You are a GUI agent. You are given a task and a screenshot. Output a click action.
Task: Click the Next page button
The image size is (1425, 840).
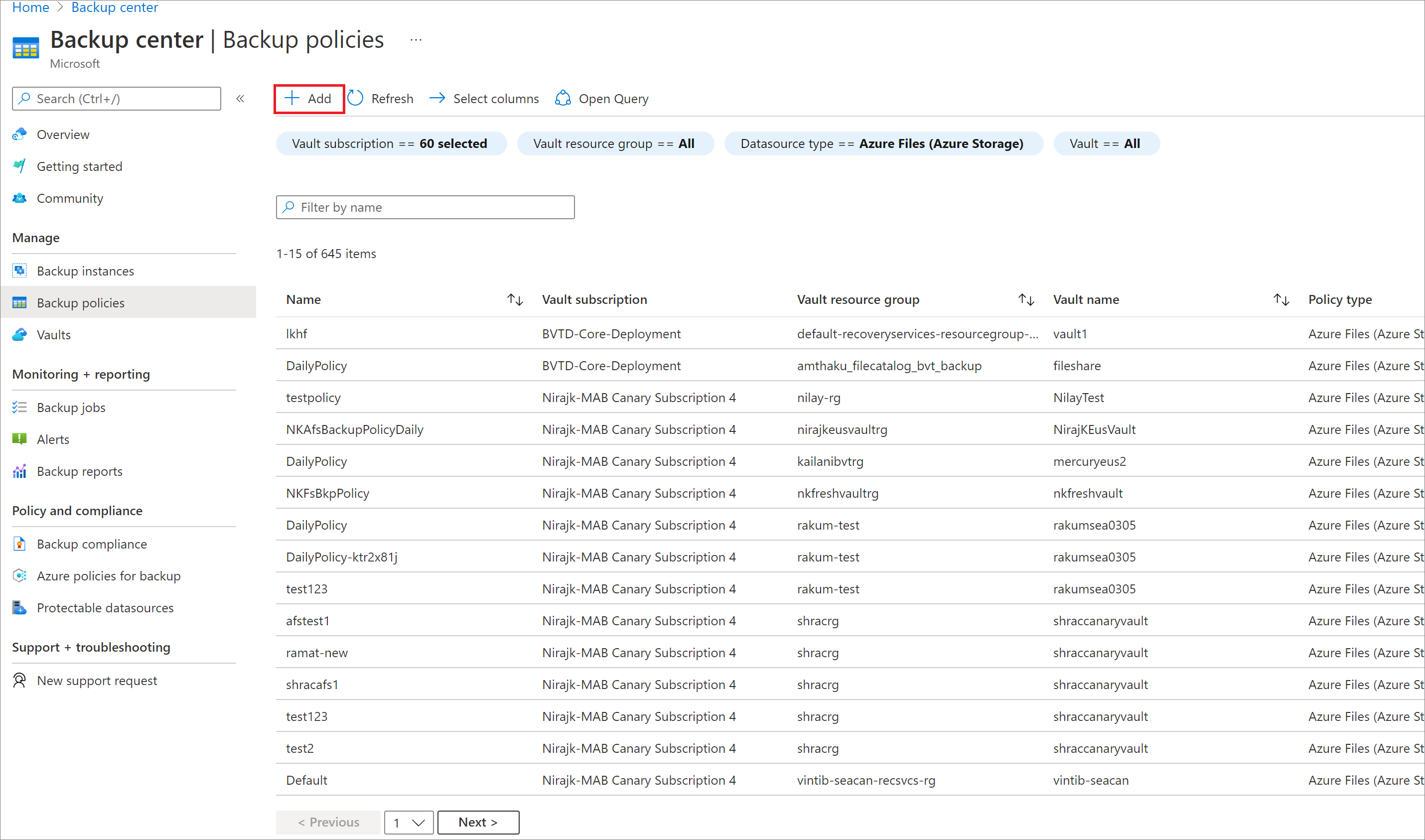pos(479,822)
